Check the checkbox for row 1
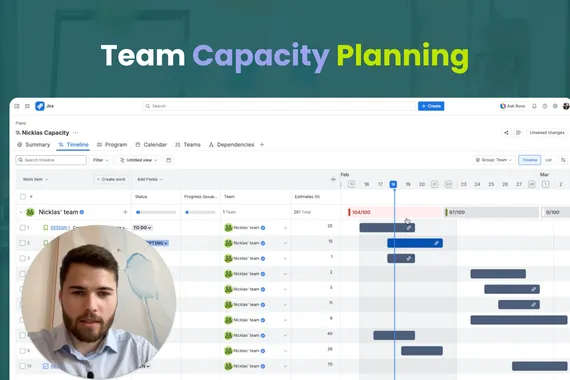 coord(23,228)
